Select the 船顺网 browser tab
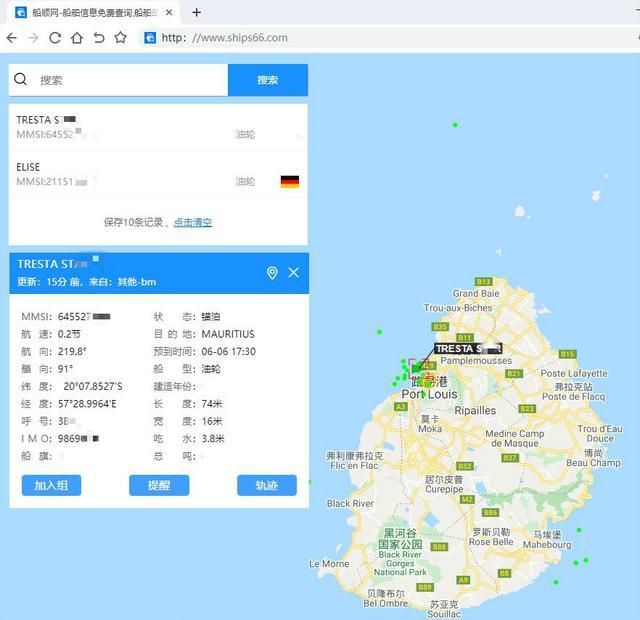 [93, 13]
